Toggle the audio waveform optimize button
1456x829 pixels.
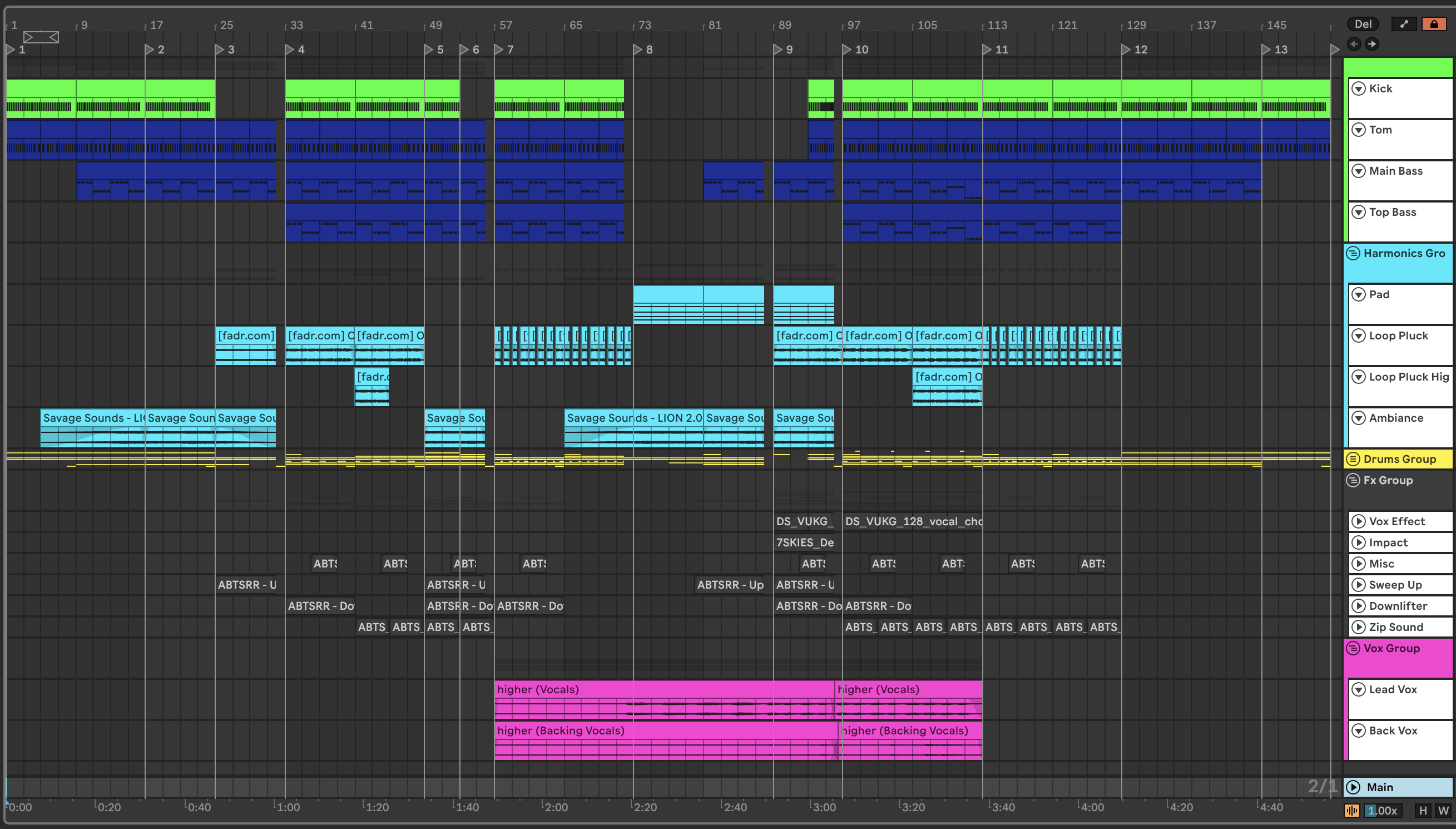click(x=1352, y=810)
